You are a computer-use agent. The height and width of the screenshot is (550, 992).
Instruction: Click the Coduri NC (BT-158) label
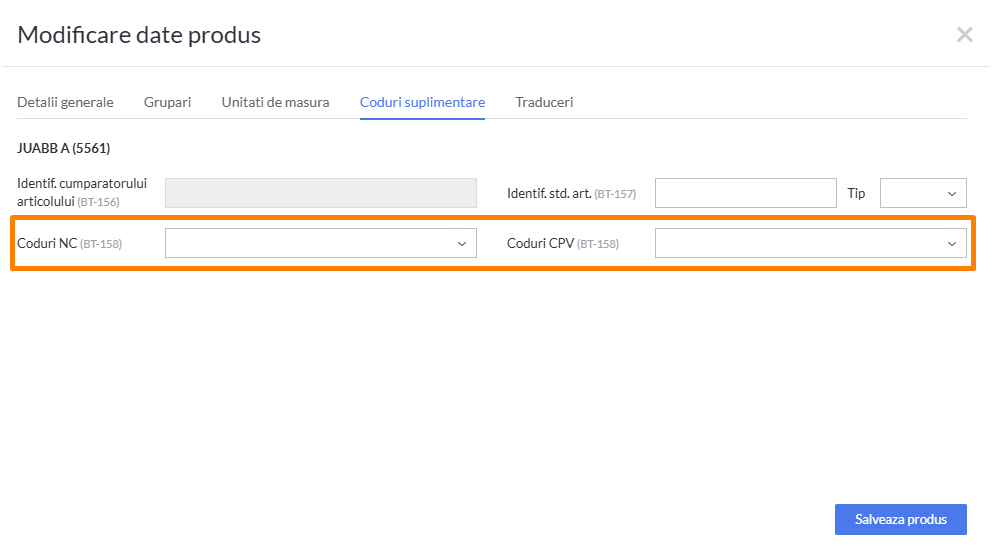tap(70, 244)
